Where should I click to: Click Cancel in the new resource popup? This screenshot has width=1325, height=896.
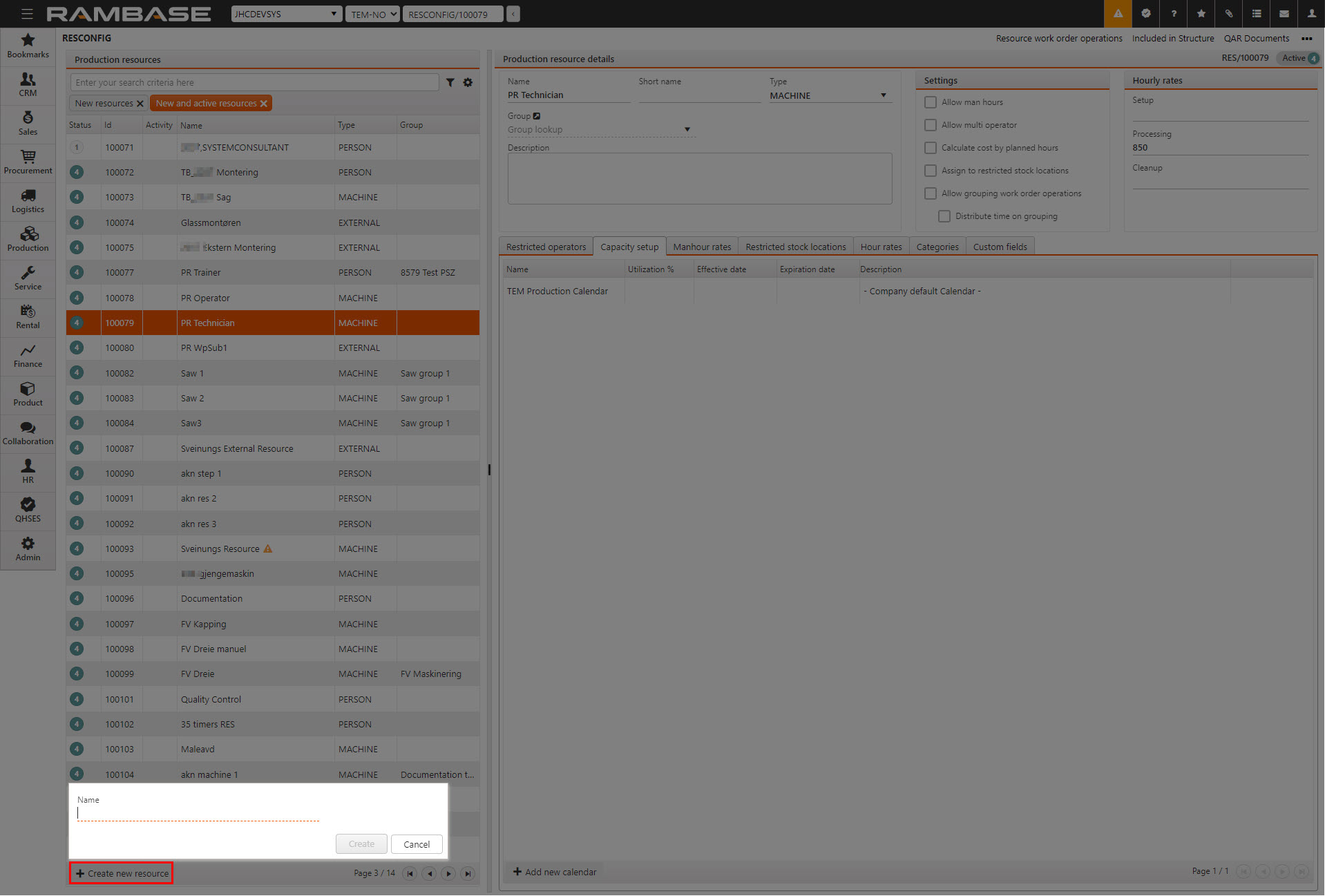click(416, 844)
